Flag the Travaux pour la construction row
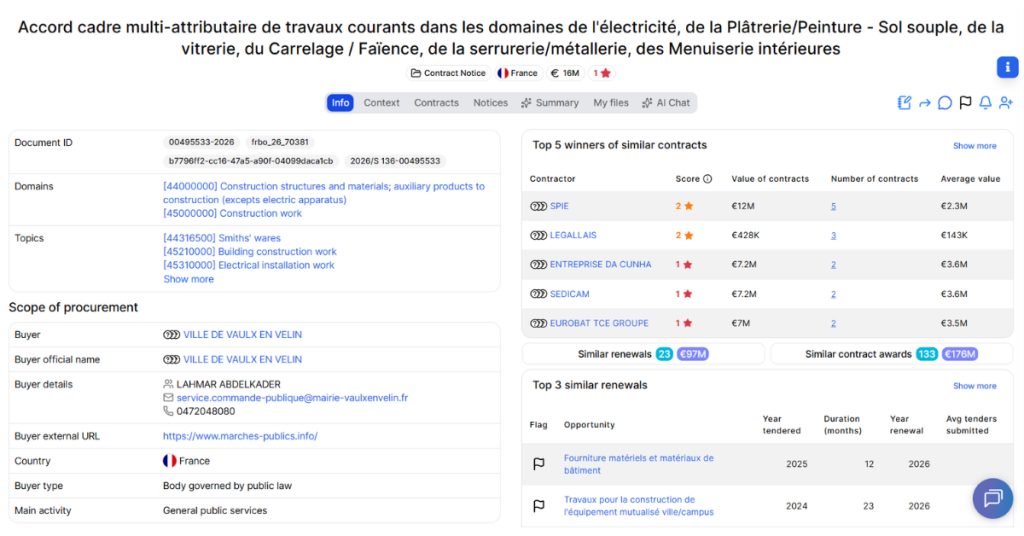The height and width of the screenshot is (536, 1024). 539,506
